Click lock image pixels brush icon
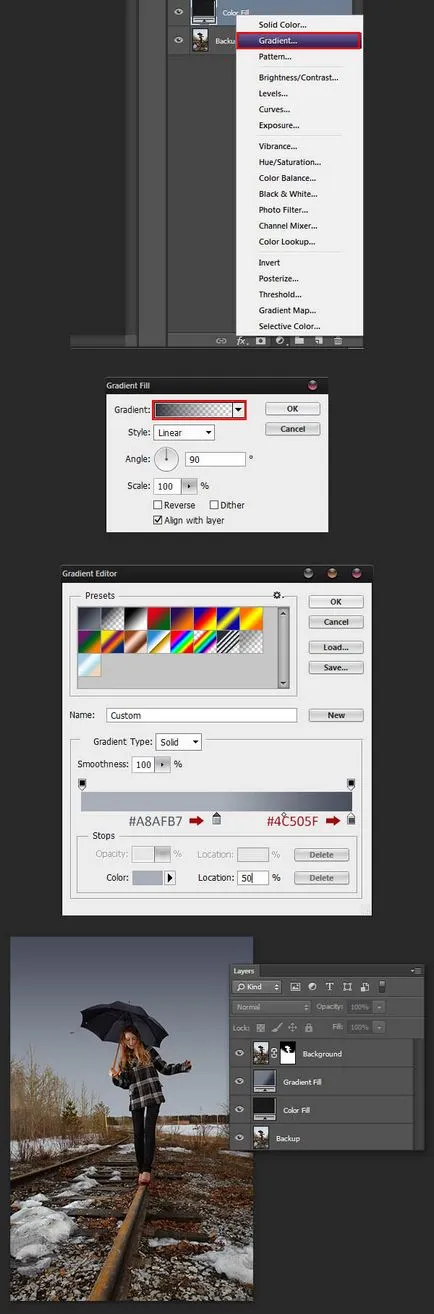 point(278,1027)
